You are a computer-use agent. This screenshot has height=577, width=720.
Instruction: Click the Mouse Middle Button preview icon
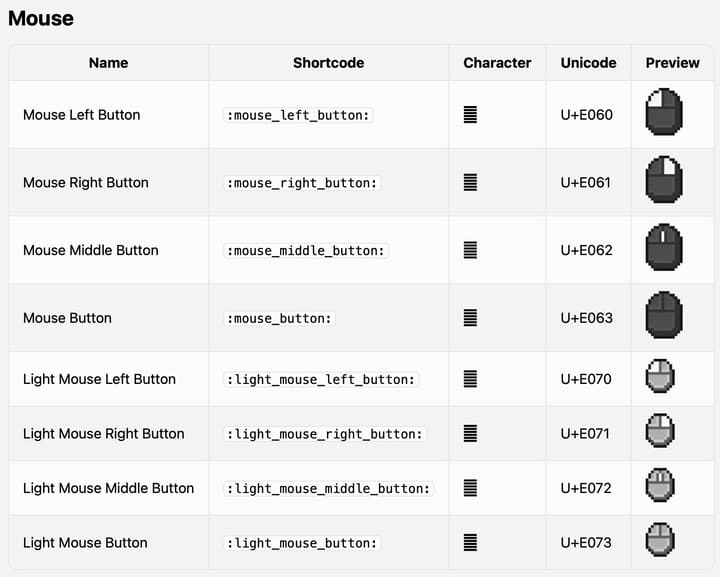pyautogui.click(x=664, y=248)
